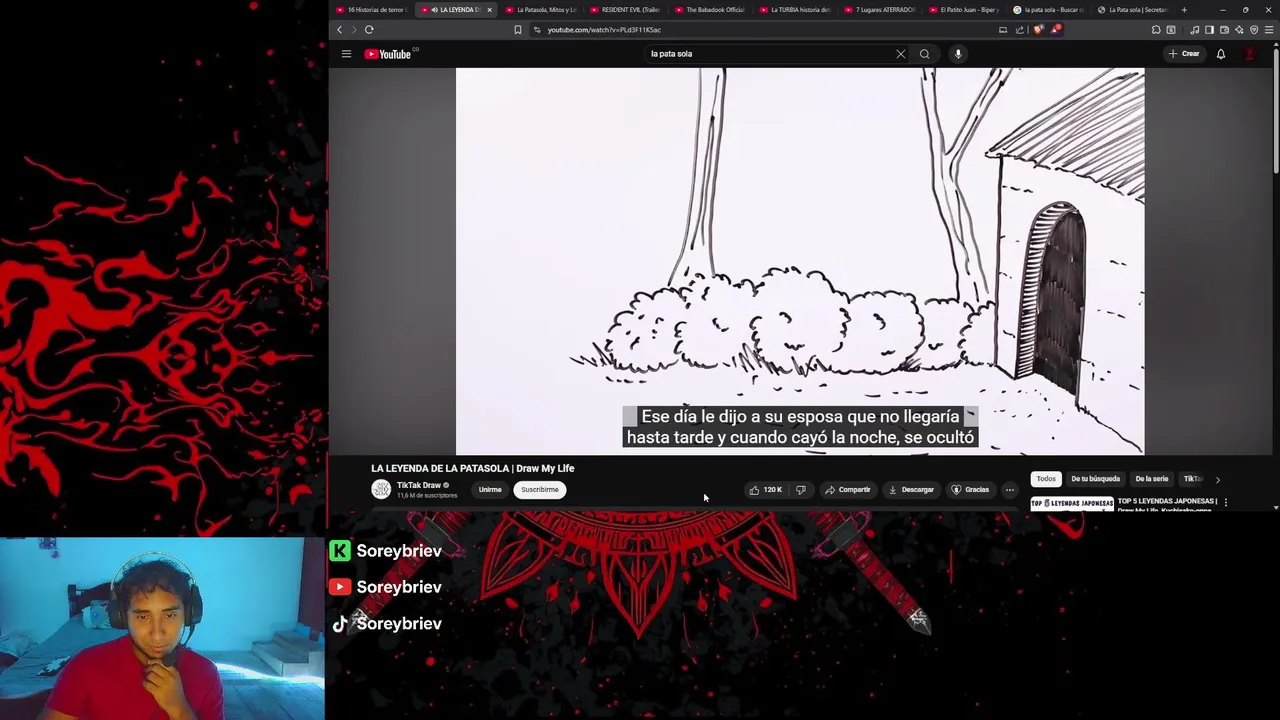This screenshot has height=720, width=1280.
Task: Click the Suscribirme button
Action: click(x=539, y=490)
